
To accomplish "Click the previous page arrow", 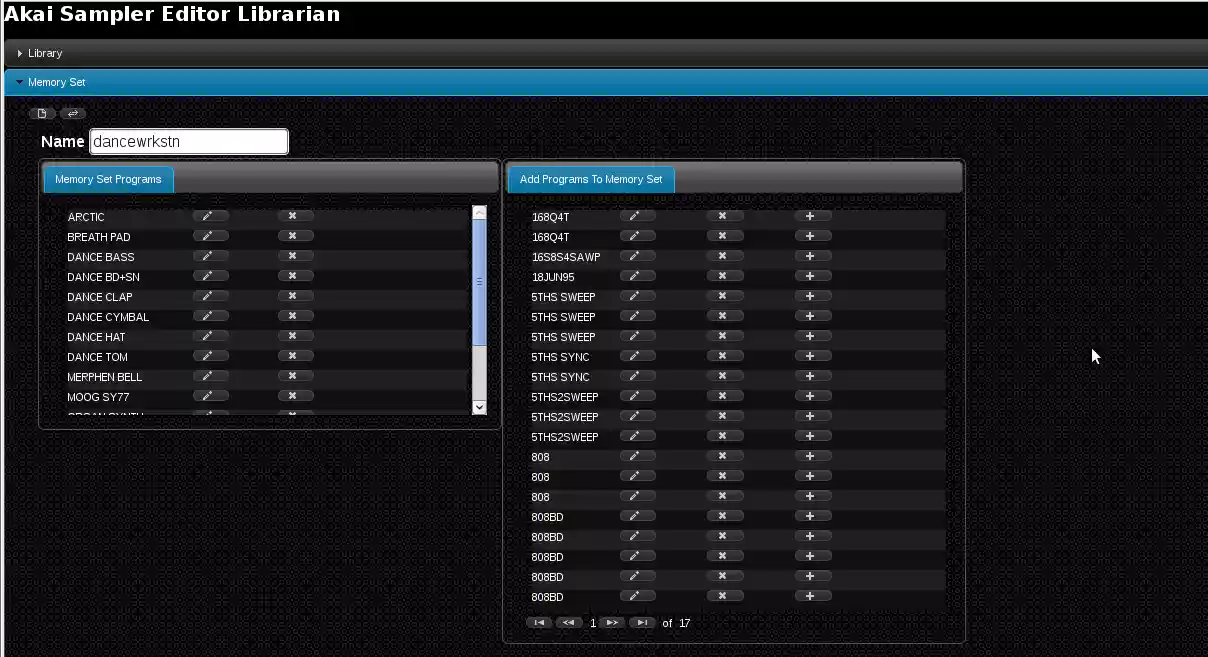I will click(569, 622).
